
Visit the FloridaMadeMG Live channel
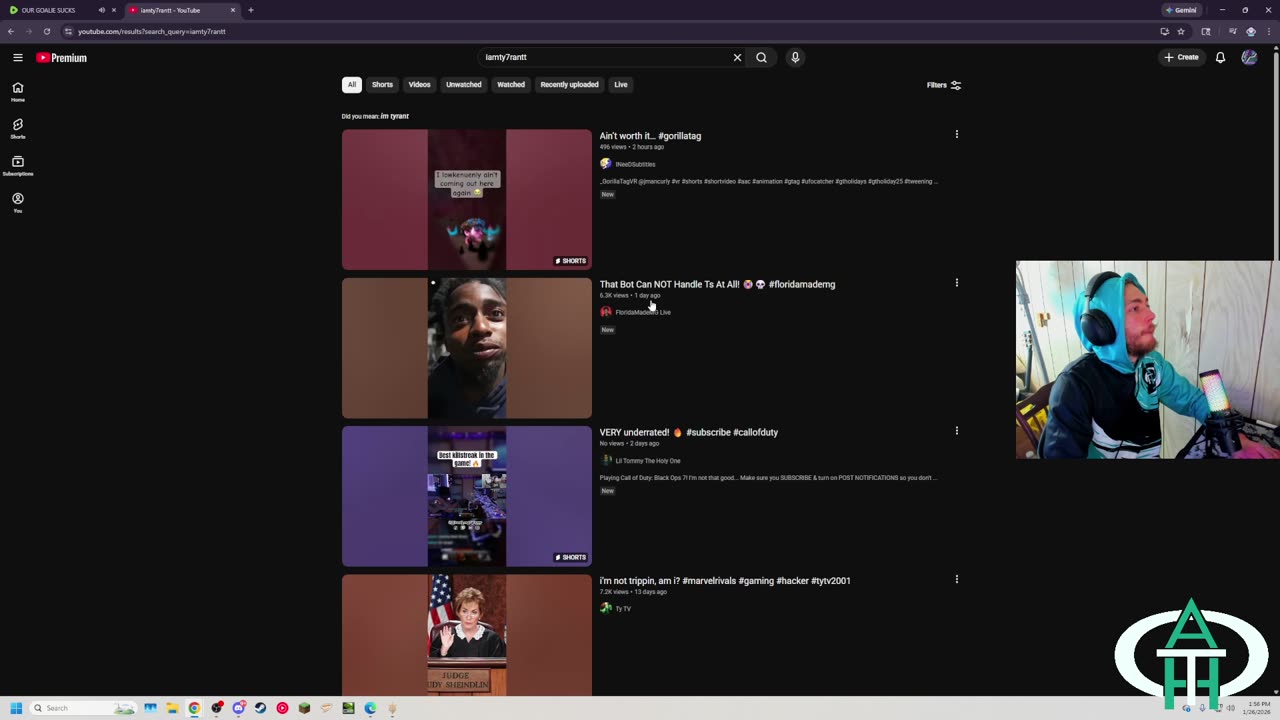click(643, 312)
